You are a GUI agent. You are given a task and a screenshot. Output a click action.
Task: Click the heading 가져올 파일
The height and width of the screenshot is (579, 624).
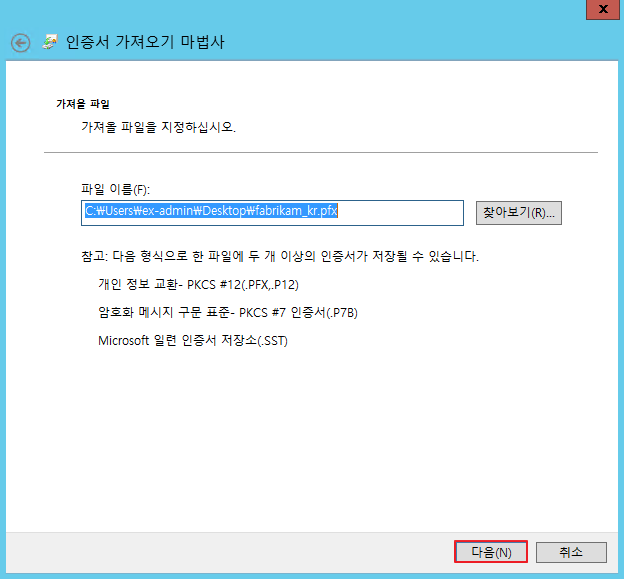[x=83, y=104]
